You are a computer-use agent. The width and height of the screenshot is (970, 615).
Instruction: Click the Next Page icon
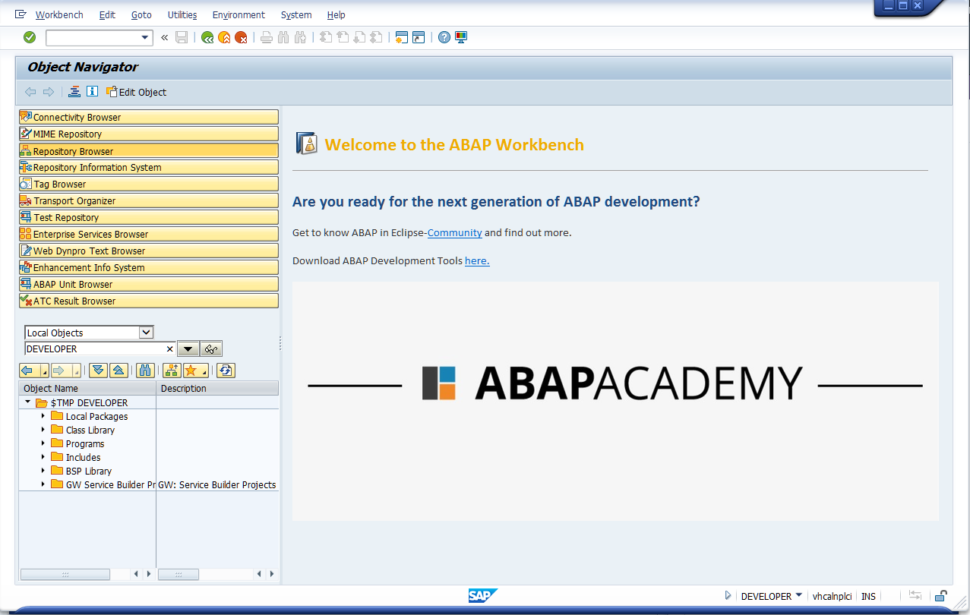(359, 38)
